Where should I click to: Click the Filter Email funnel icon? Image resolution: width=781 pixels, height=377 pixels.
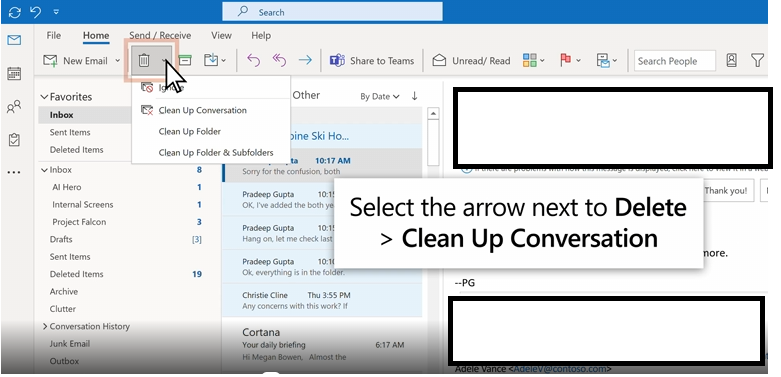pyautogui.click(x=757, y=61)
